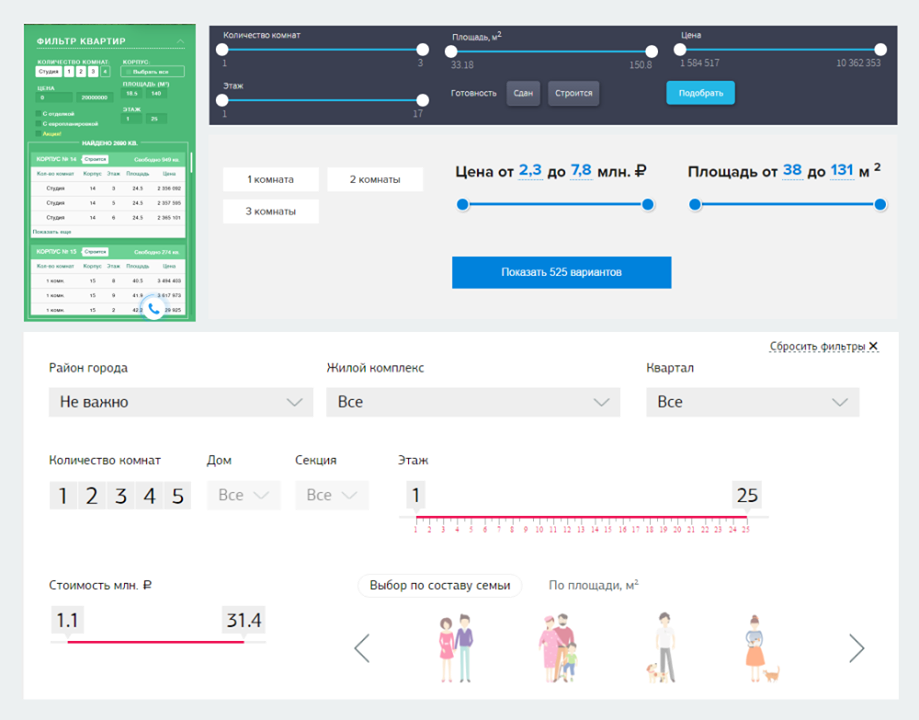
Task: Show previous family options with left arrow
Action: (362, 648)
